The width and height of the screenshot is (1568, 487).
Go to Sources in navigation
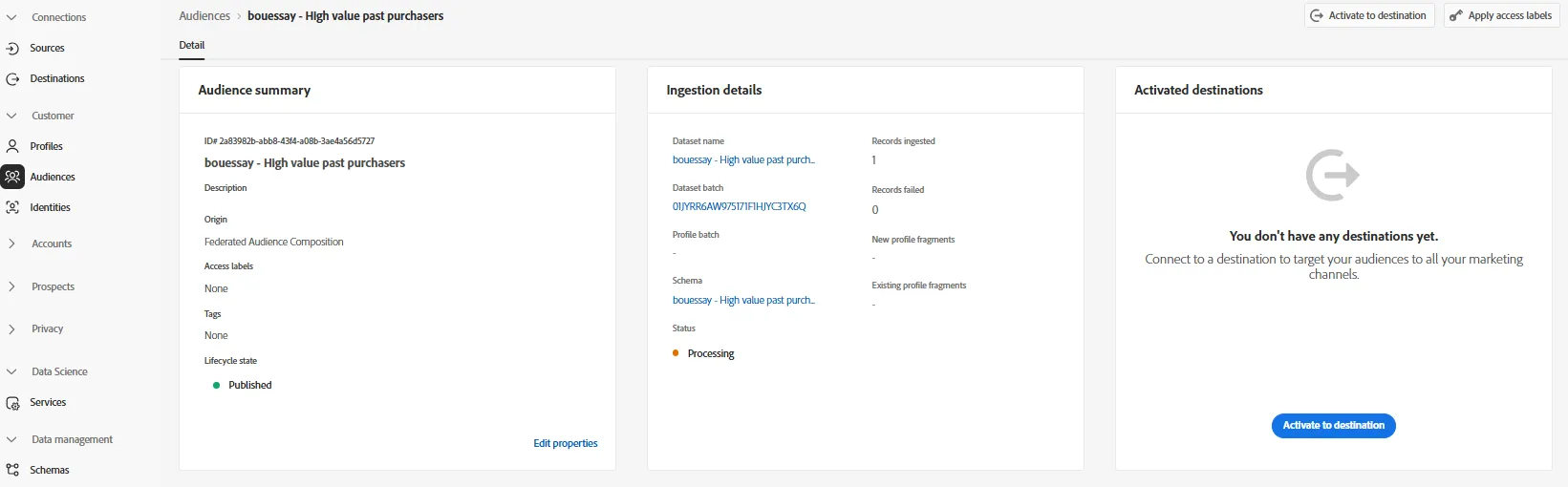pos(47,48)
